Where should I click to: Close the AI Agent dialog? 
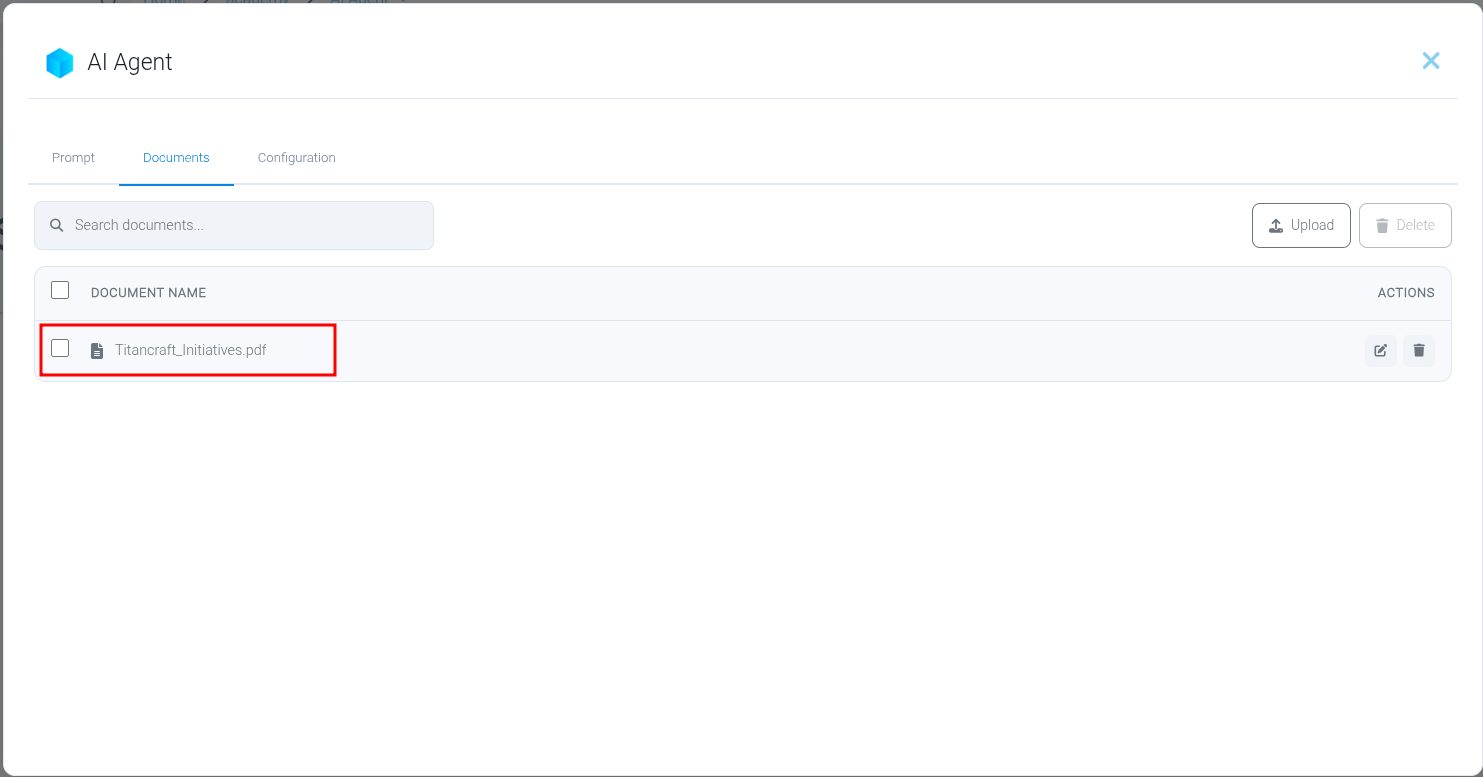coord(1431,61)
